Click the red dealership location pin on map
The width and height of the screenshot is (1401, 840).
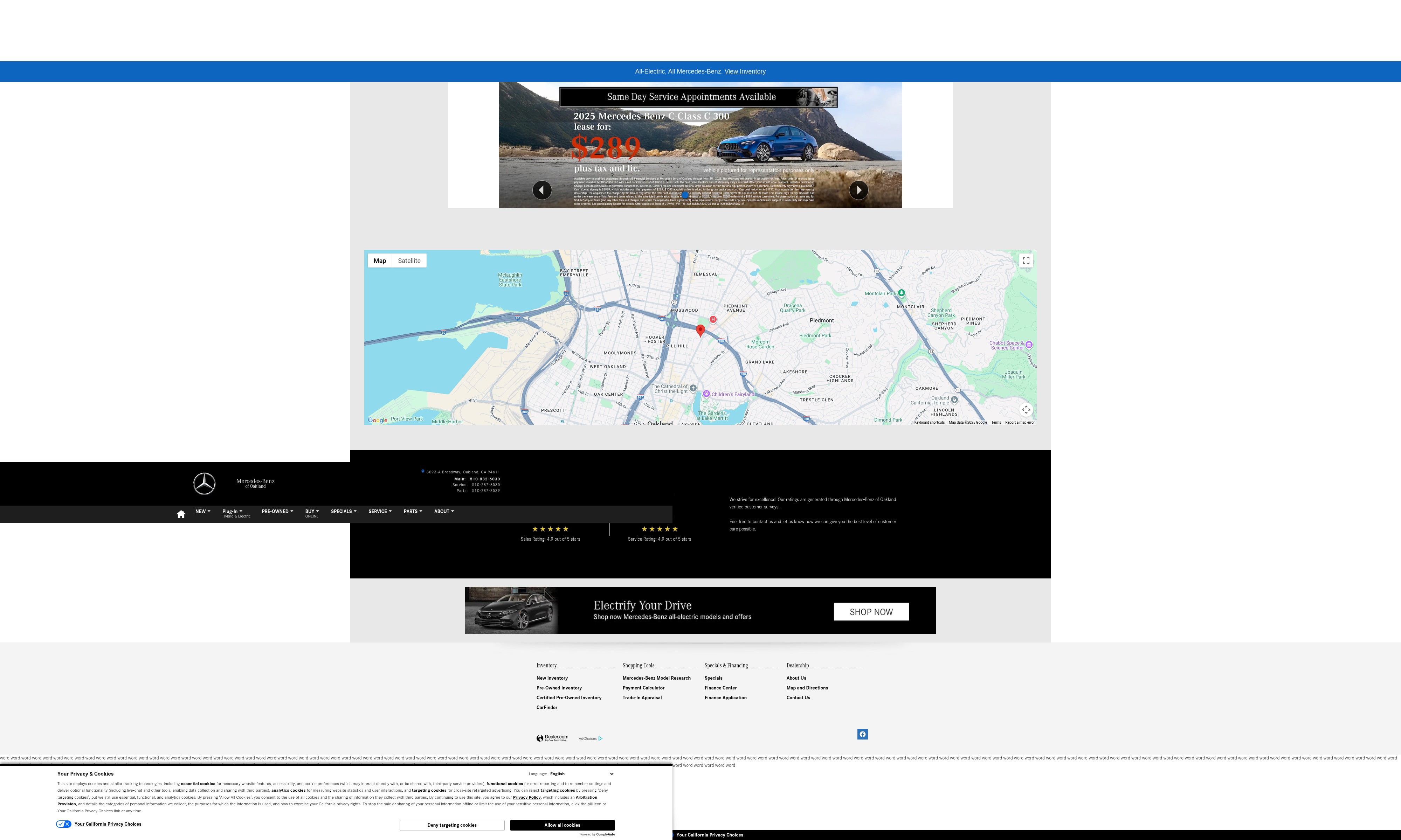point(700,331)
